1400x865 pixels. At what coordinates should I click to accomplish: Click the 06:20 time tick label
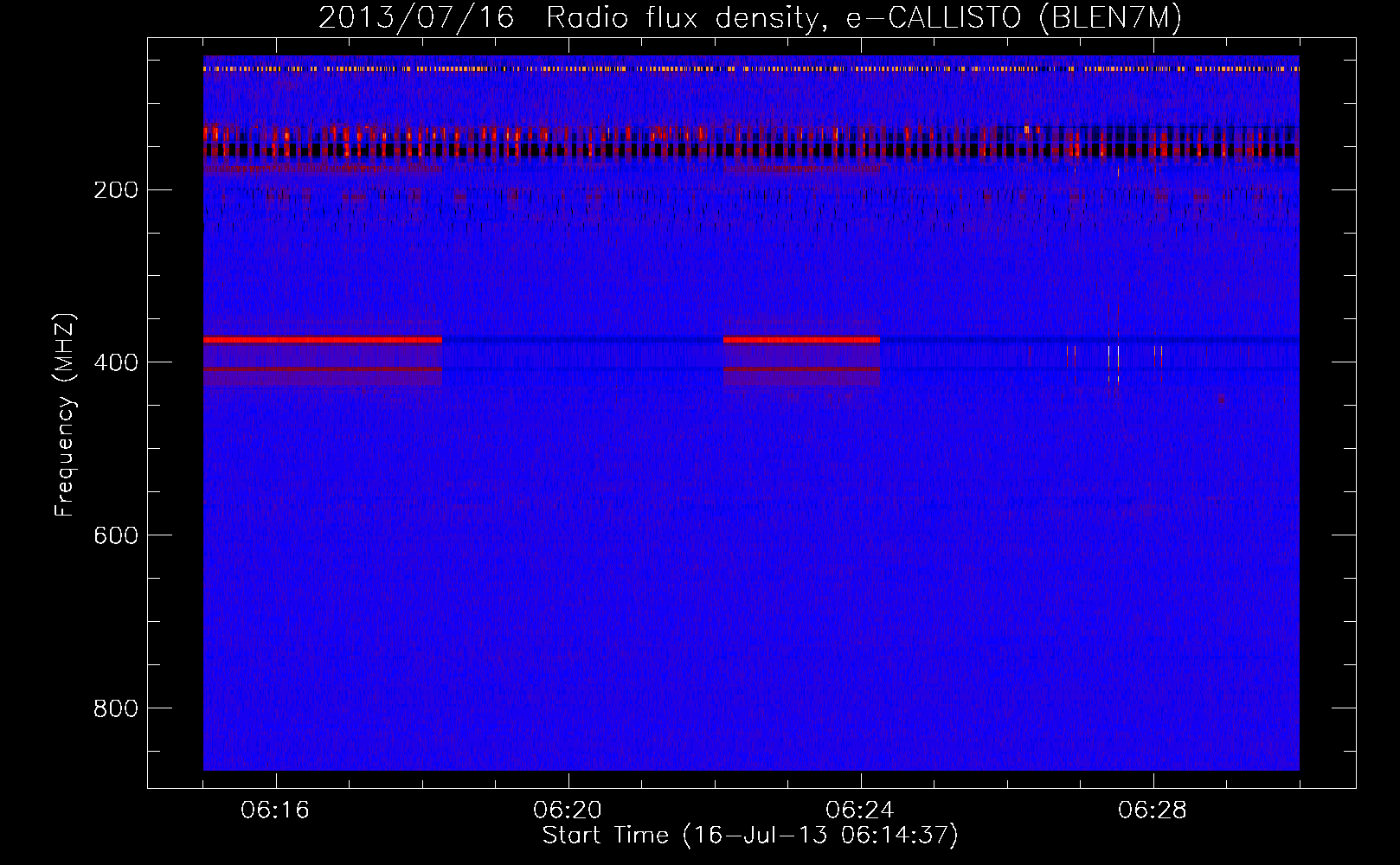point(568,811)
